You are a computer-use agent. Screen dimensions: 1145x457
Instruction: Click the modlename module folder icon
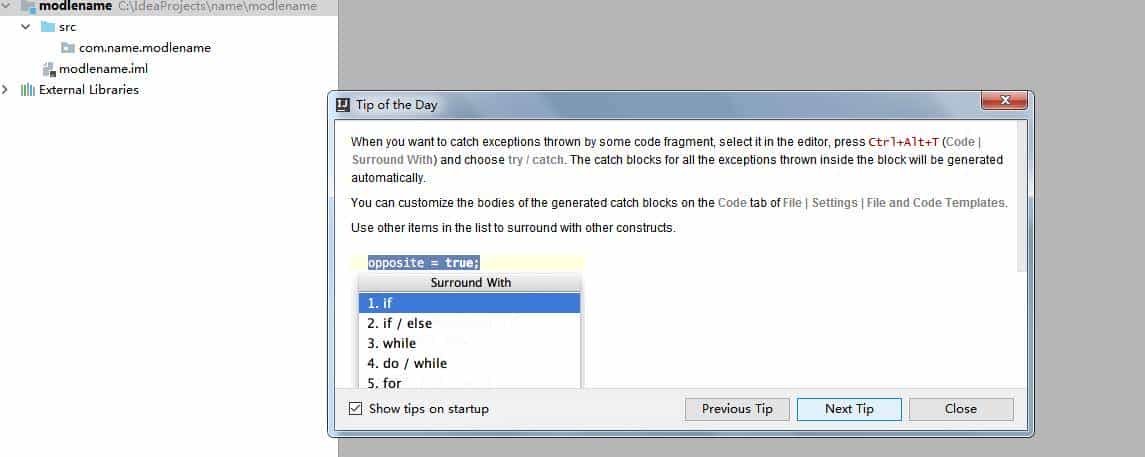(x=27, y=6)
